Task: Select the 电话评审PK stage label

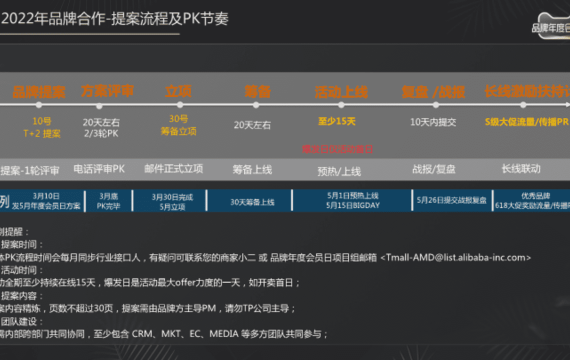Action: tap(99, 169)
